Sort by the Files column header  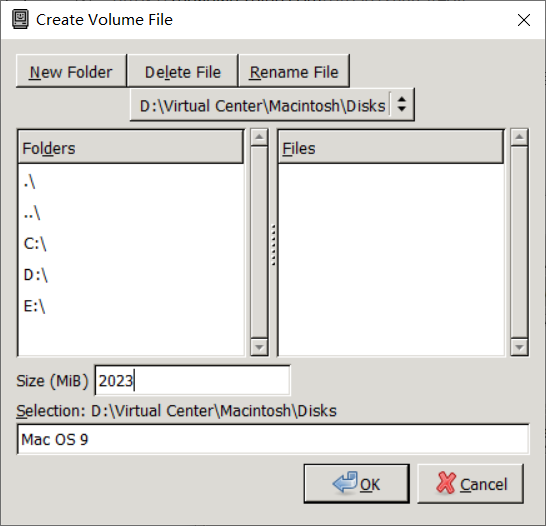[x=391, y=147]
